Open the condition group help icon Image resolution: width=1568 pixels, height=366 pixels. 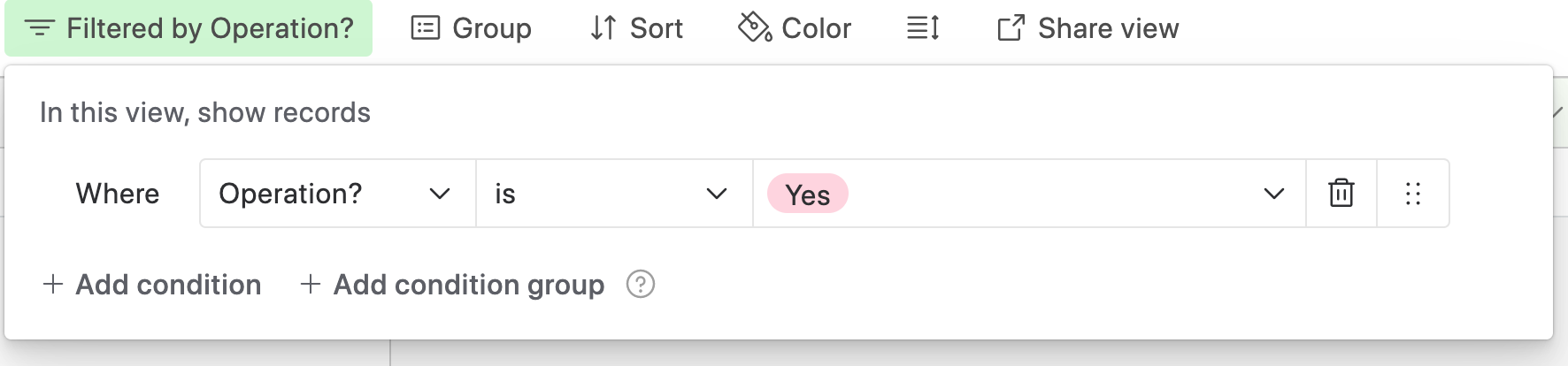(641, 285)
